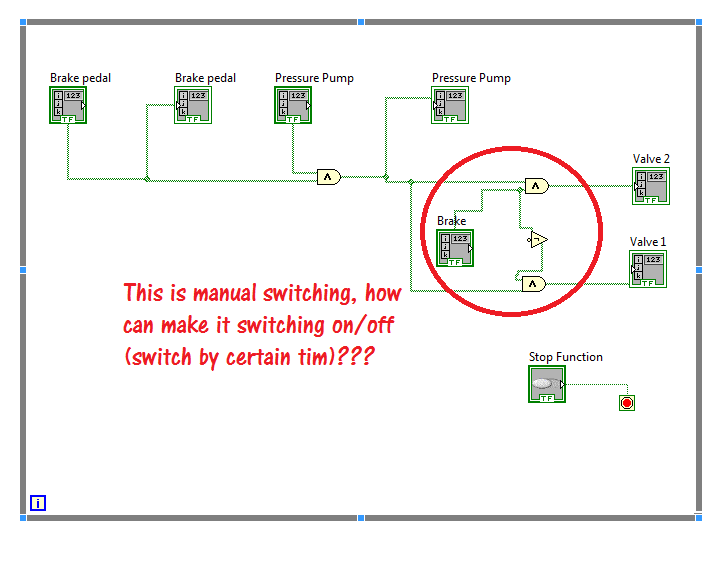Image resolution: width=727 pixels, height=563 pixels.
Task: Click the top-left corner loop handle
Action: [23, 22]
